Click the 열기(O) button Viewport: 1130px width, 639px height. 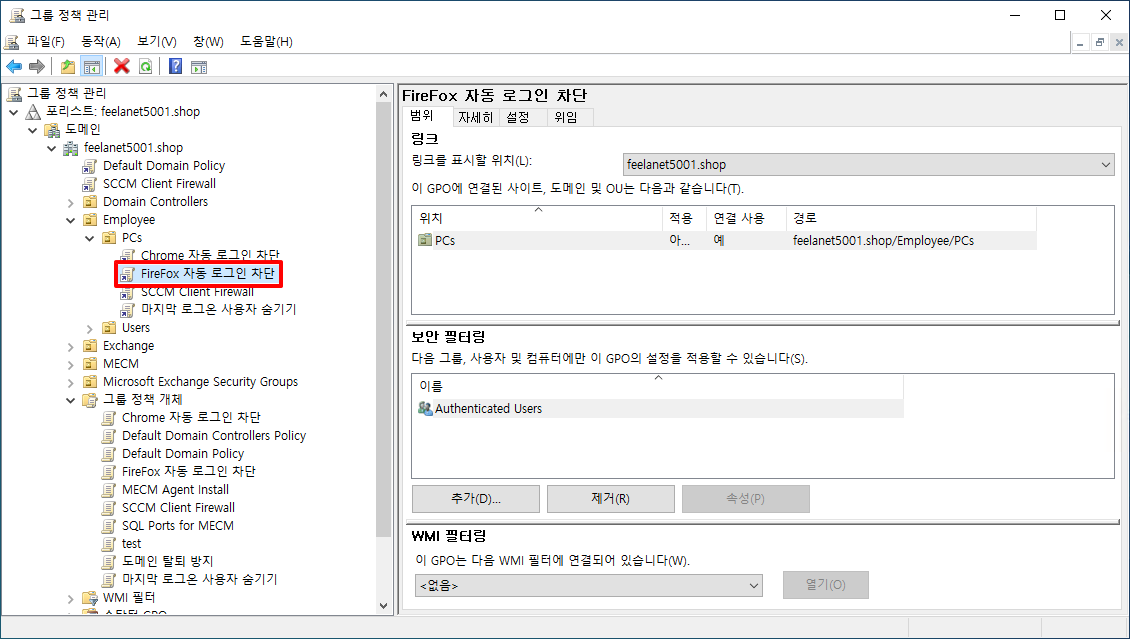(826, 585)
